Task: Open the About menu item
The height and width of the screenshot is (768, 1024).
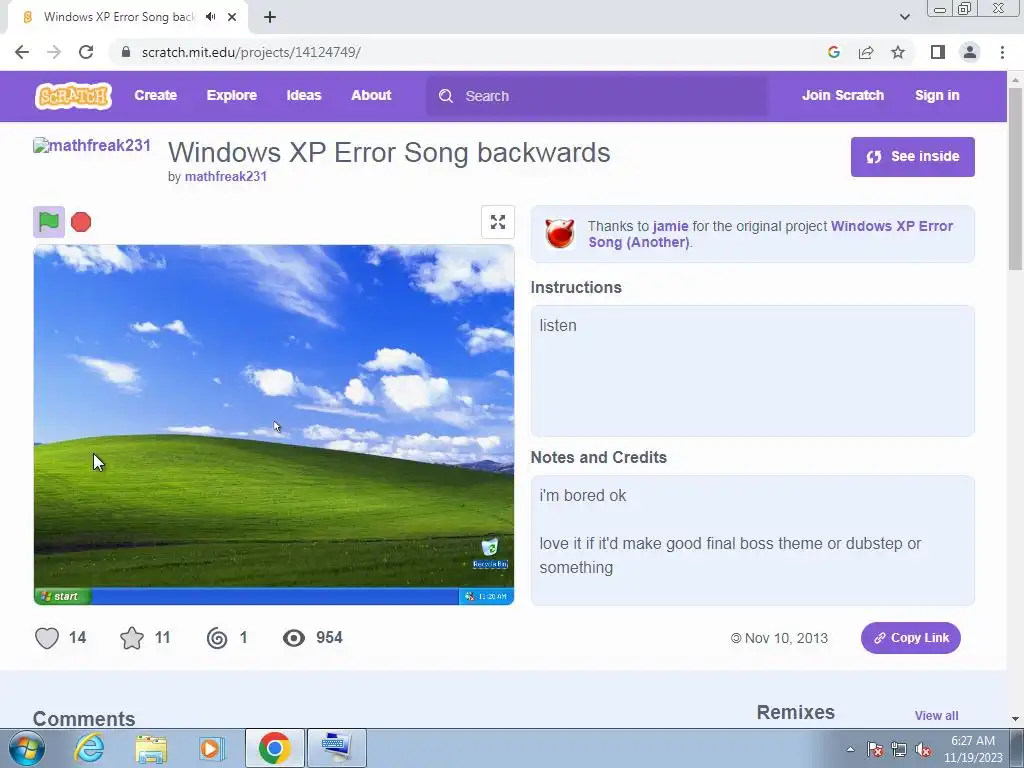Action: coord(371,95)
